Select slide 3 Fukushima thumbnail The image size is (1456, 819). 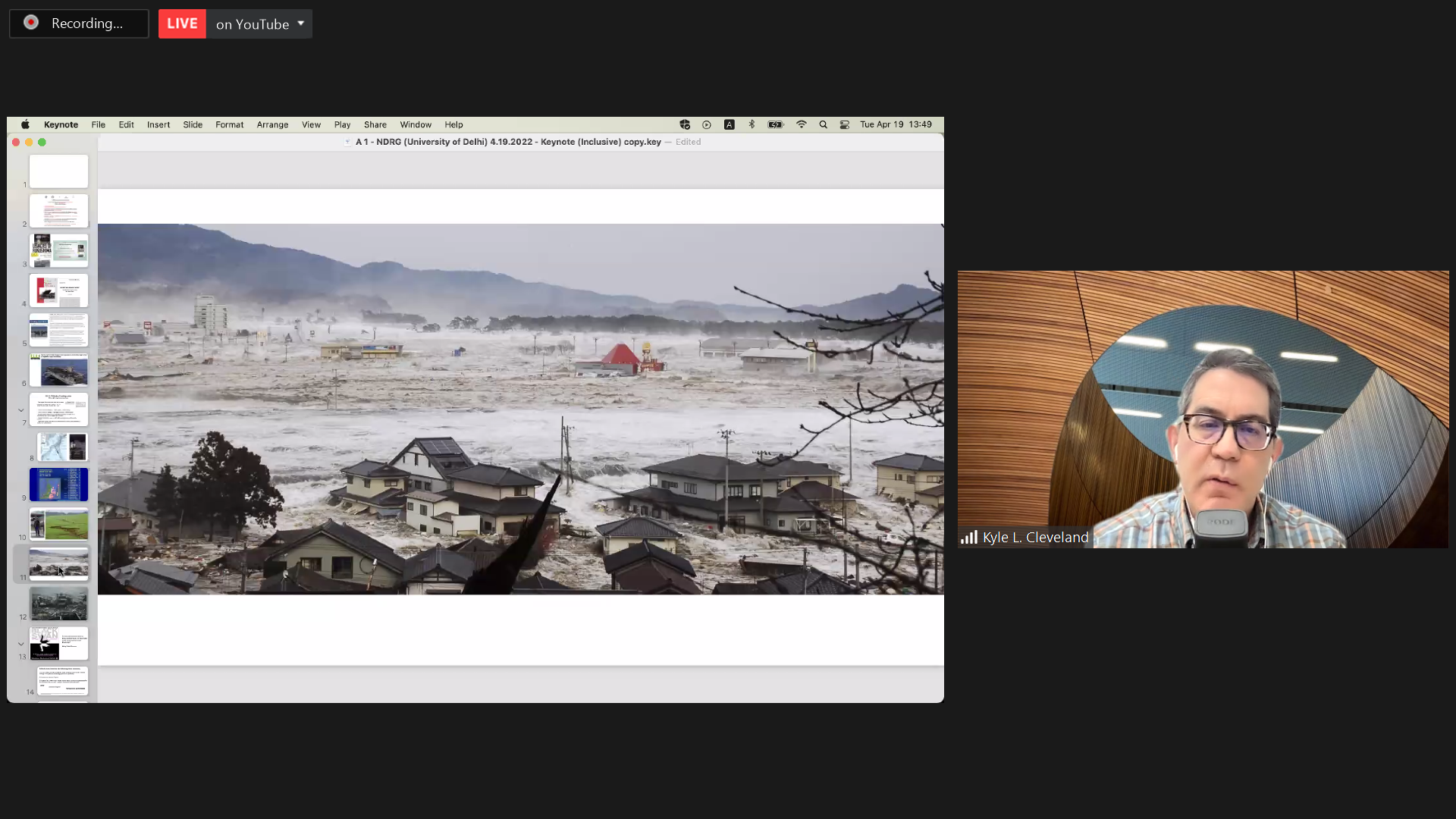pyautogui.click(x=58, y=250)
